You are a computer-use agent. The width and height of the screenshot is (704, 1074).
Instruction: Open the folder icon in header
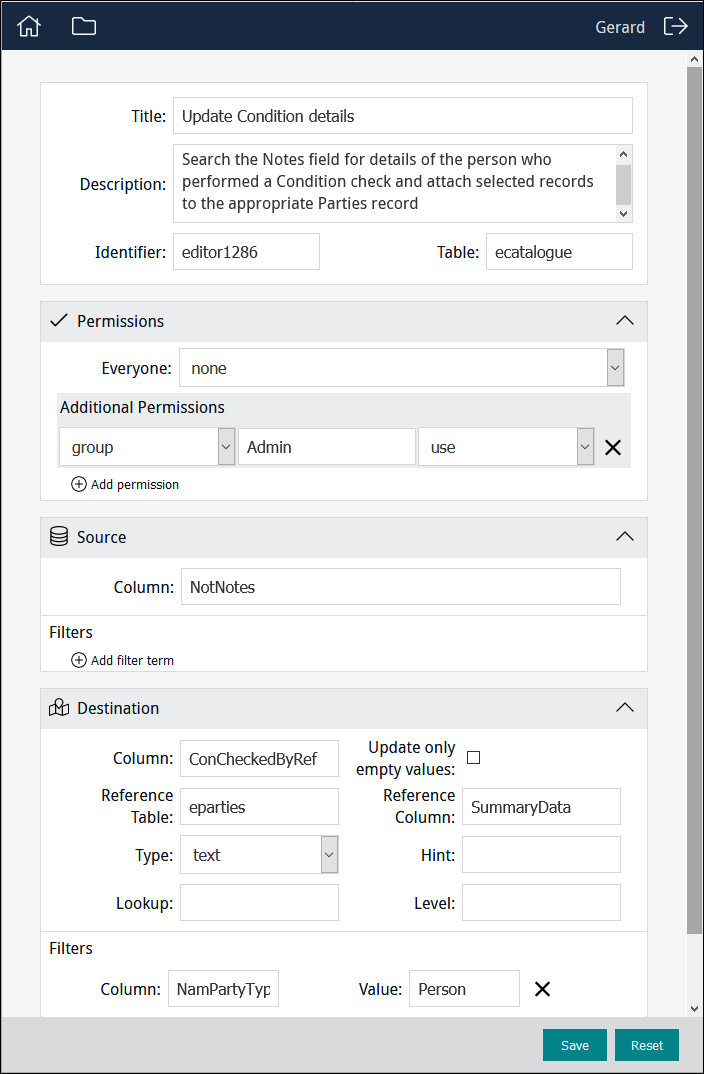[84, 26]
